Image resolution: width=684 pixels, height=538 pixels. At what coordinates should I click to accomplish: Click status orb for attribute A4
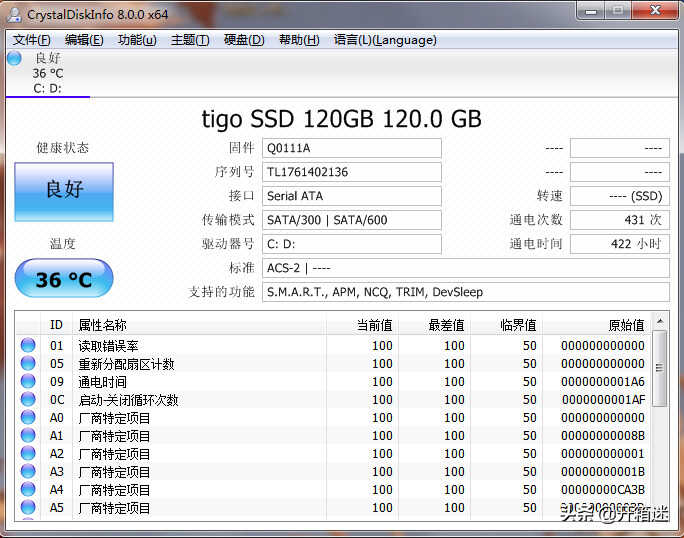pyautogui.click(x=28, y=489)
